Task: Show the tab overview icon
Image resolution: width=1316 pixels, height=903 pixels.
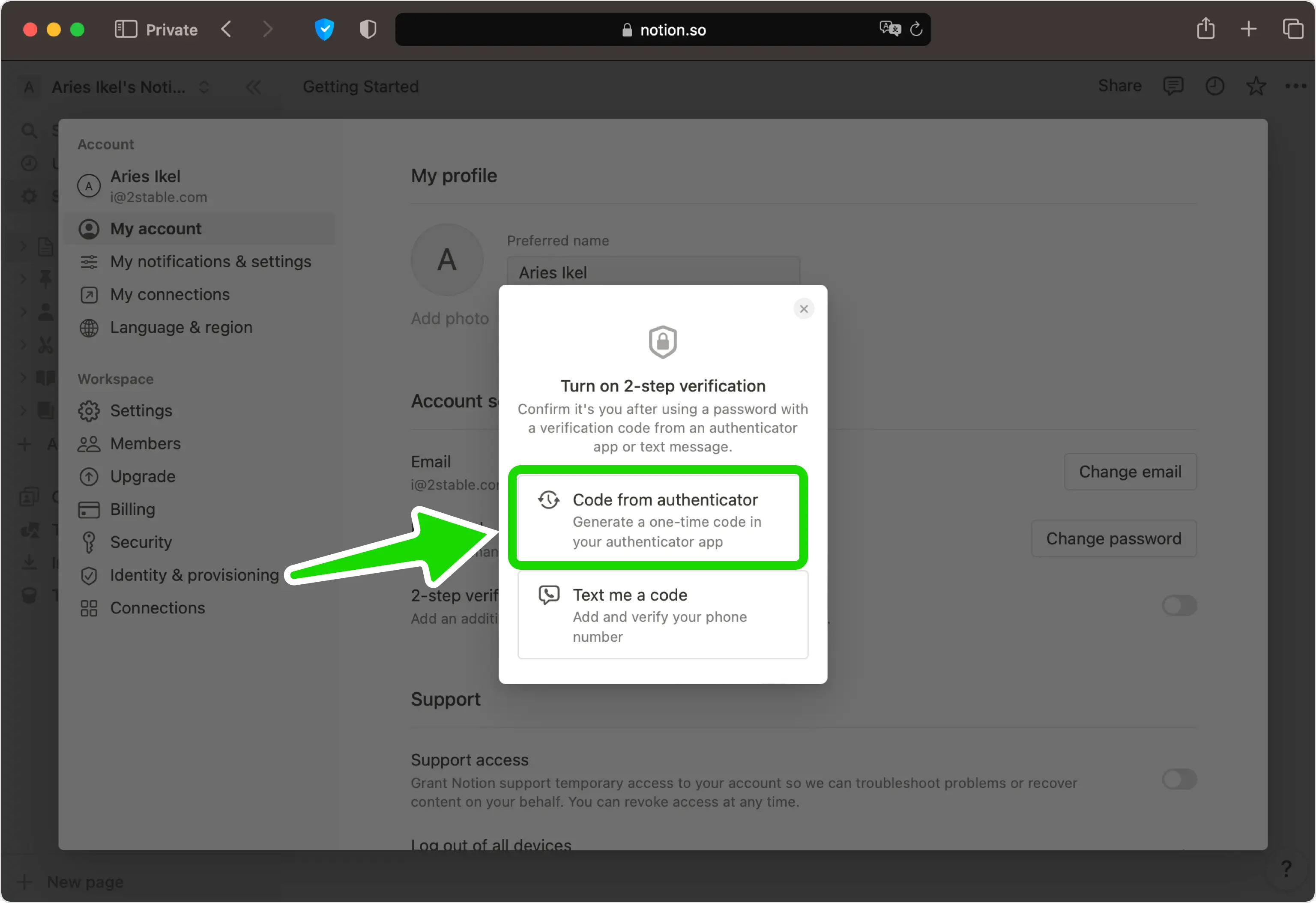Action: tap(1293, 28)
